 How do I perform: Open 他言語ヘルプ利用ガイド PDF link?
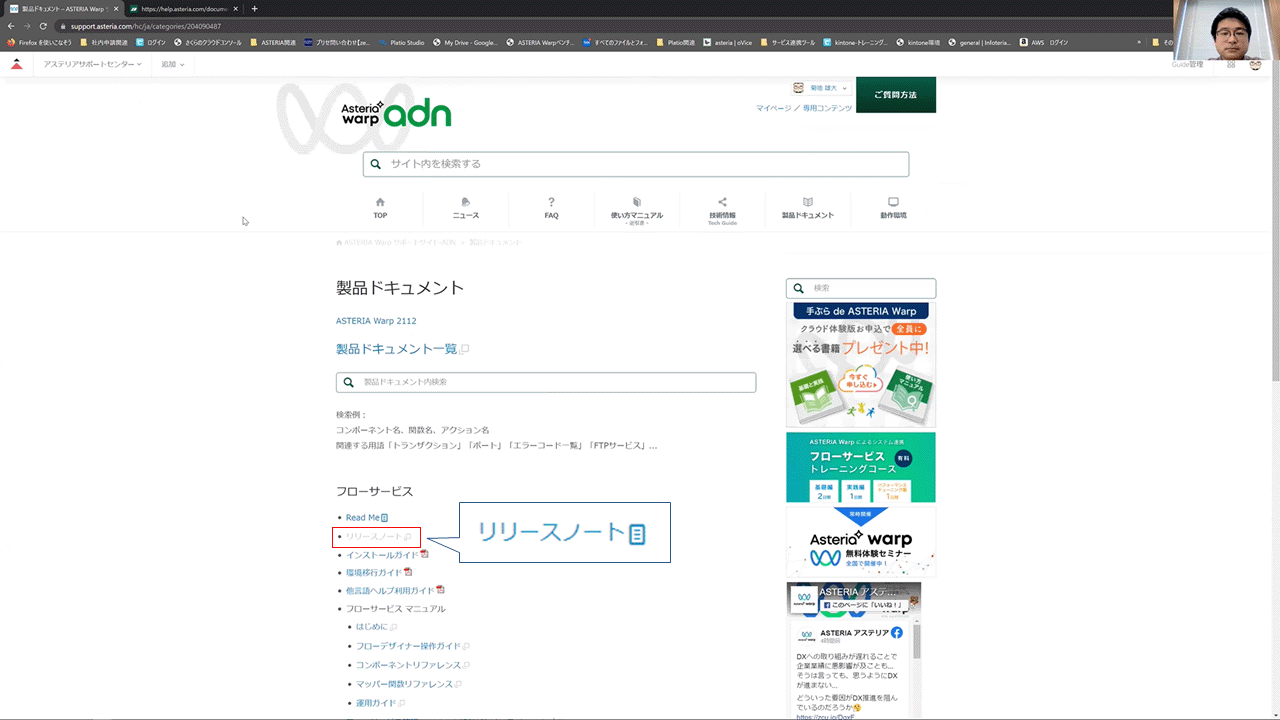pos(390,591)
